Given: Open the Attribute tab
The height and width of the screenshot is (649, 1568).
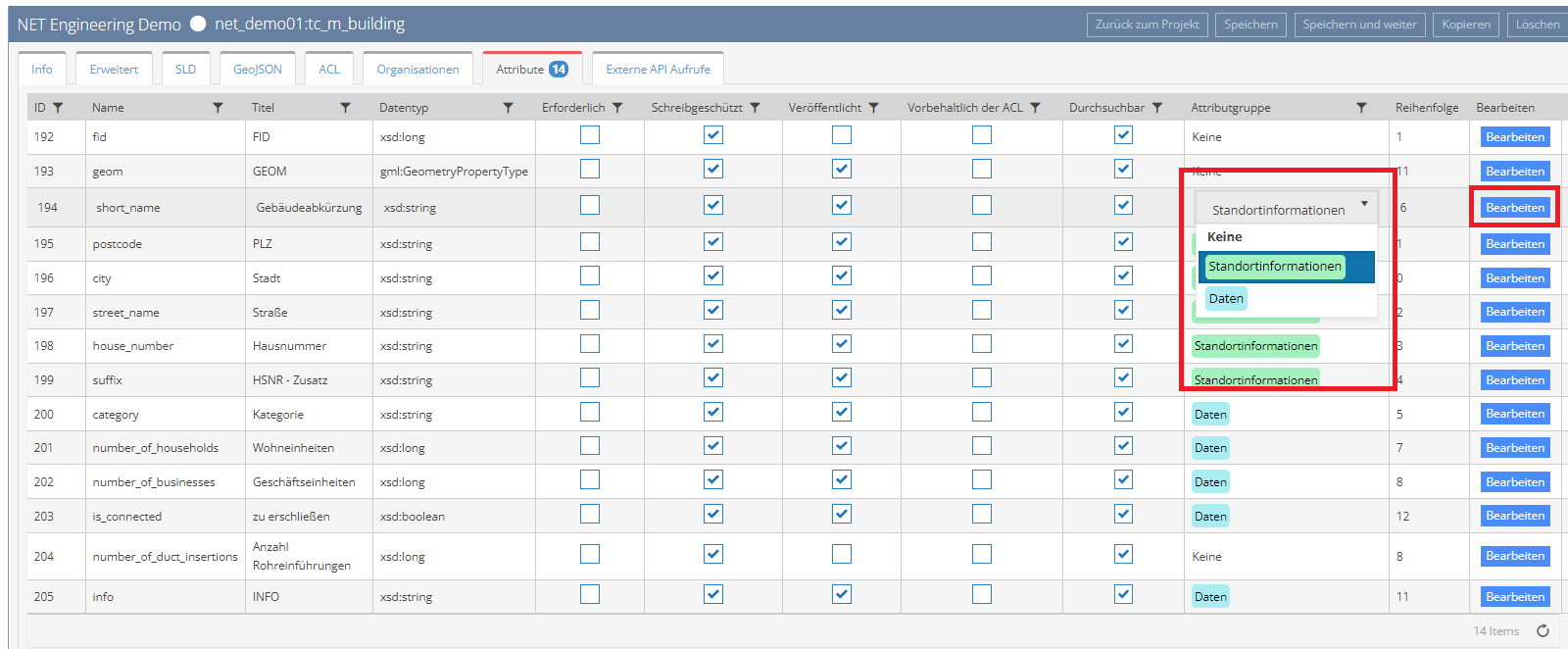Looking at the screenshot, I should click(x=532, y=69).
